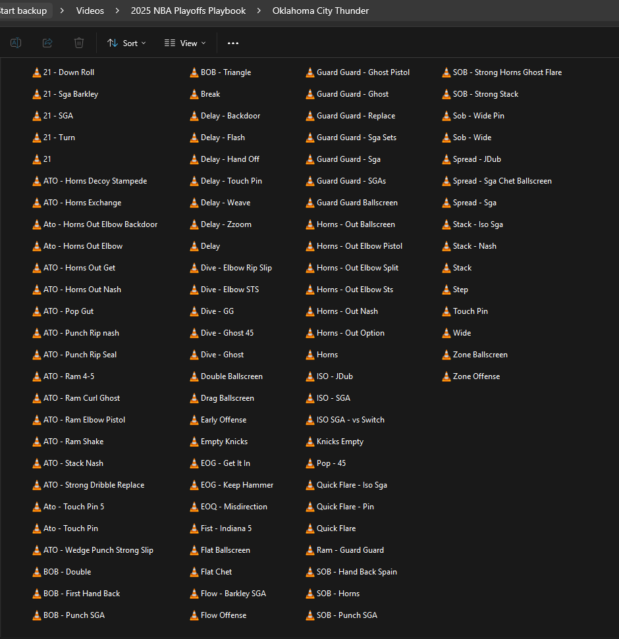This screenshot has width=619, height=639.
Task: Select file Sob - Wide Pin
Action: click(x=474, y=116)
